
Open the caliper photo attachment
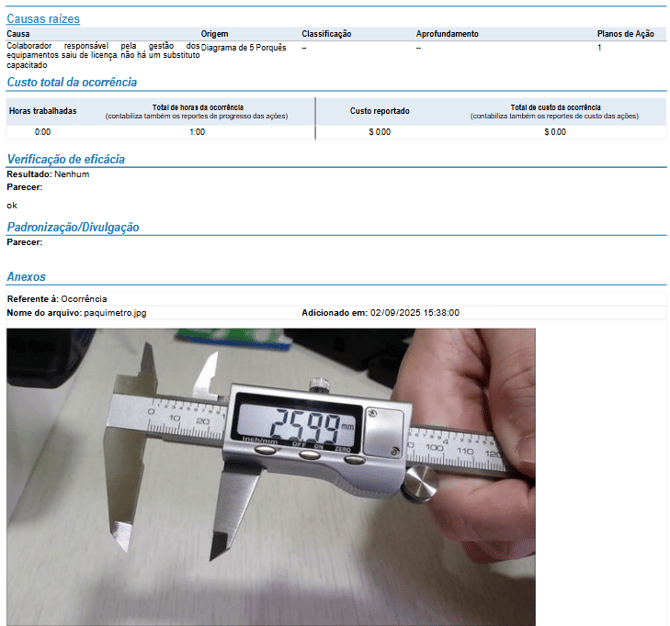pos(271,476)
